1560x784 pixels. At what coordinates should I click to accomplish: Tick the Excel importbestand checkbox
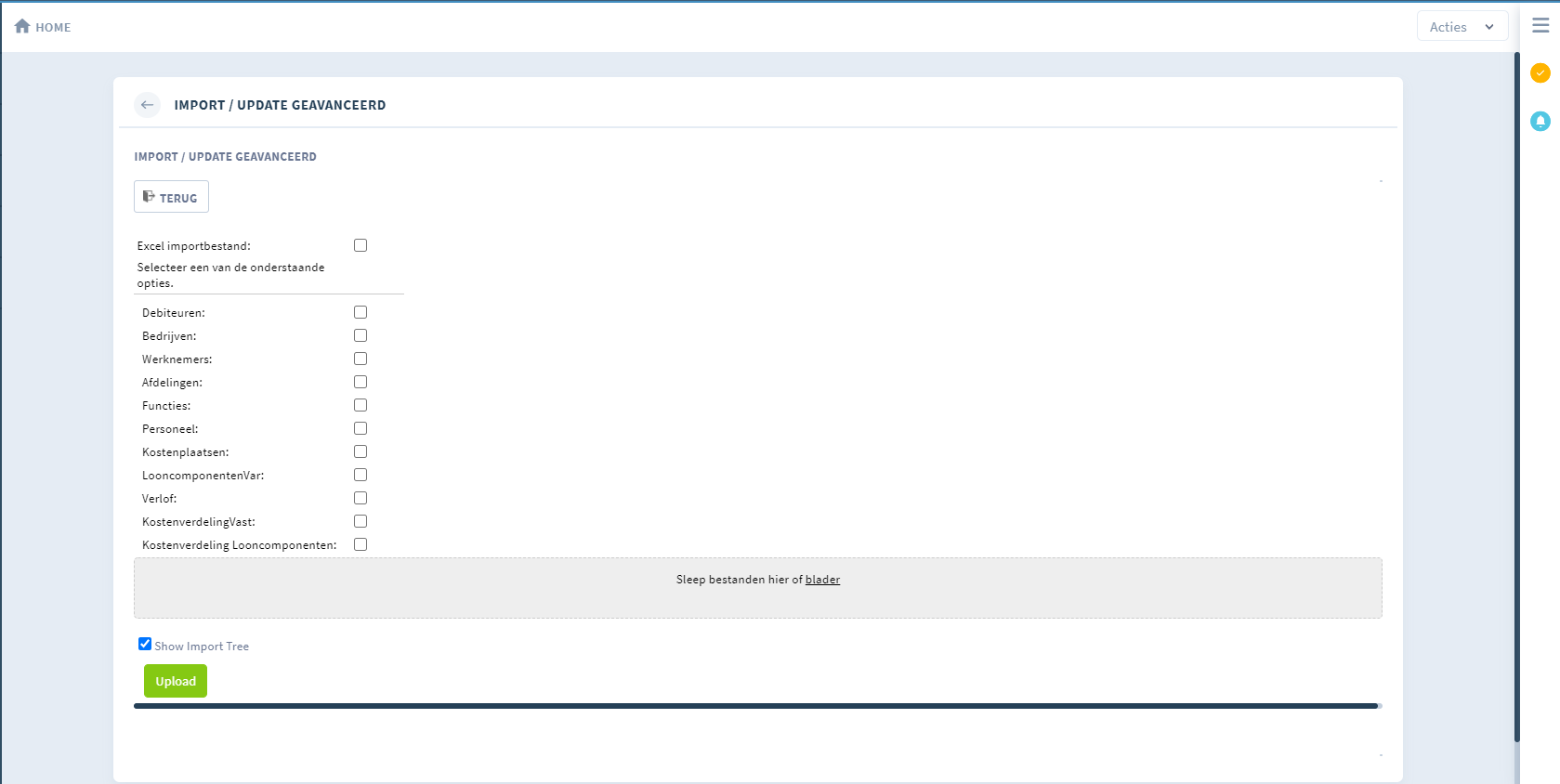tap(361, 245)
